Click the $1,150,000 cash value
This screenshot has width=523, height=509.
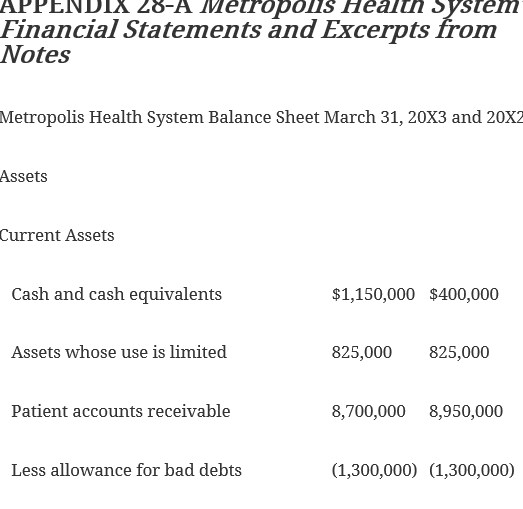coord(373,294)
